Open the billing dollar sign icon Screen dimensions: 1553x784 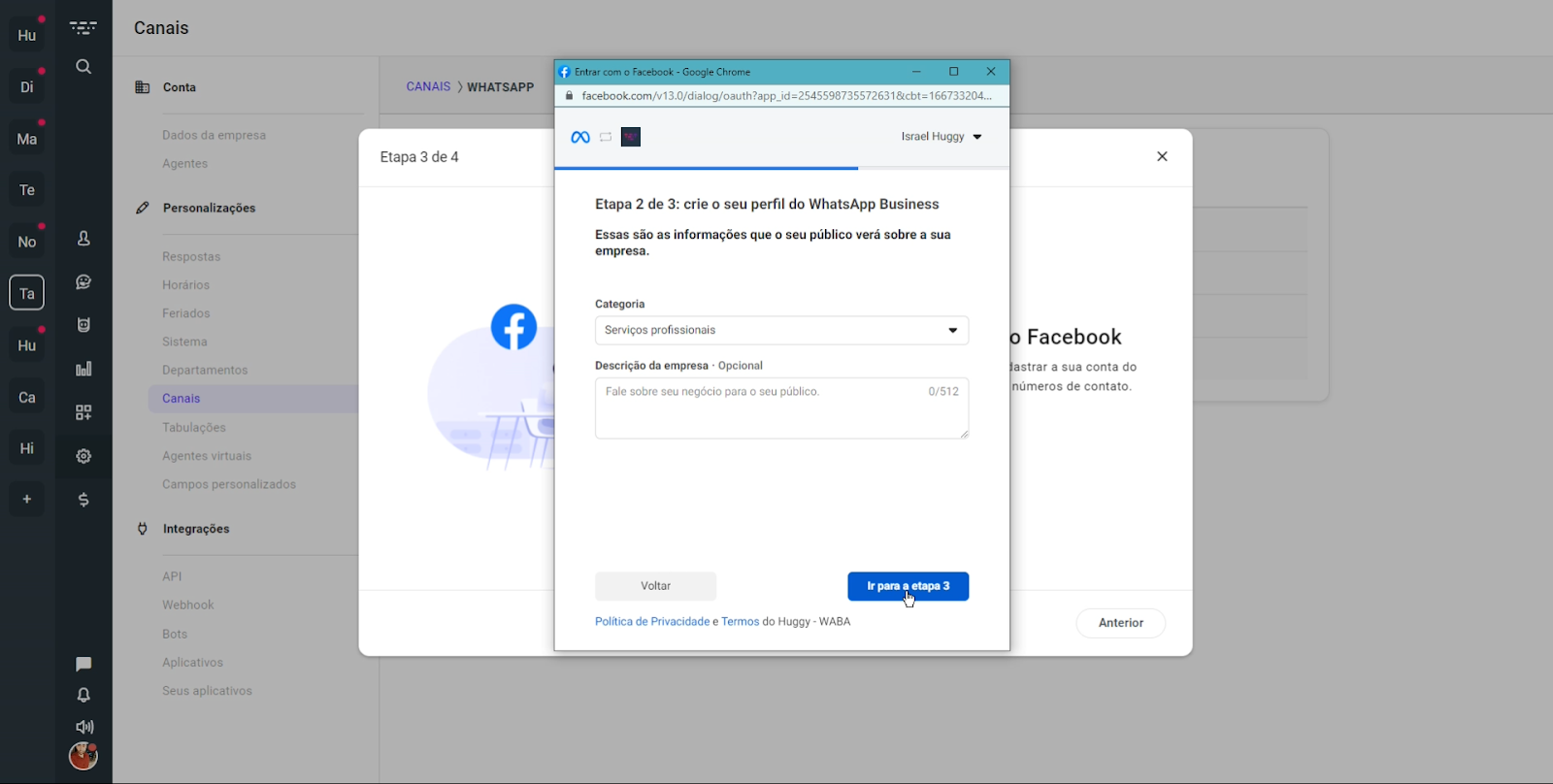tap(83, 500)
